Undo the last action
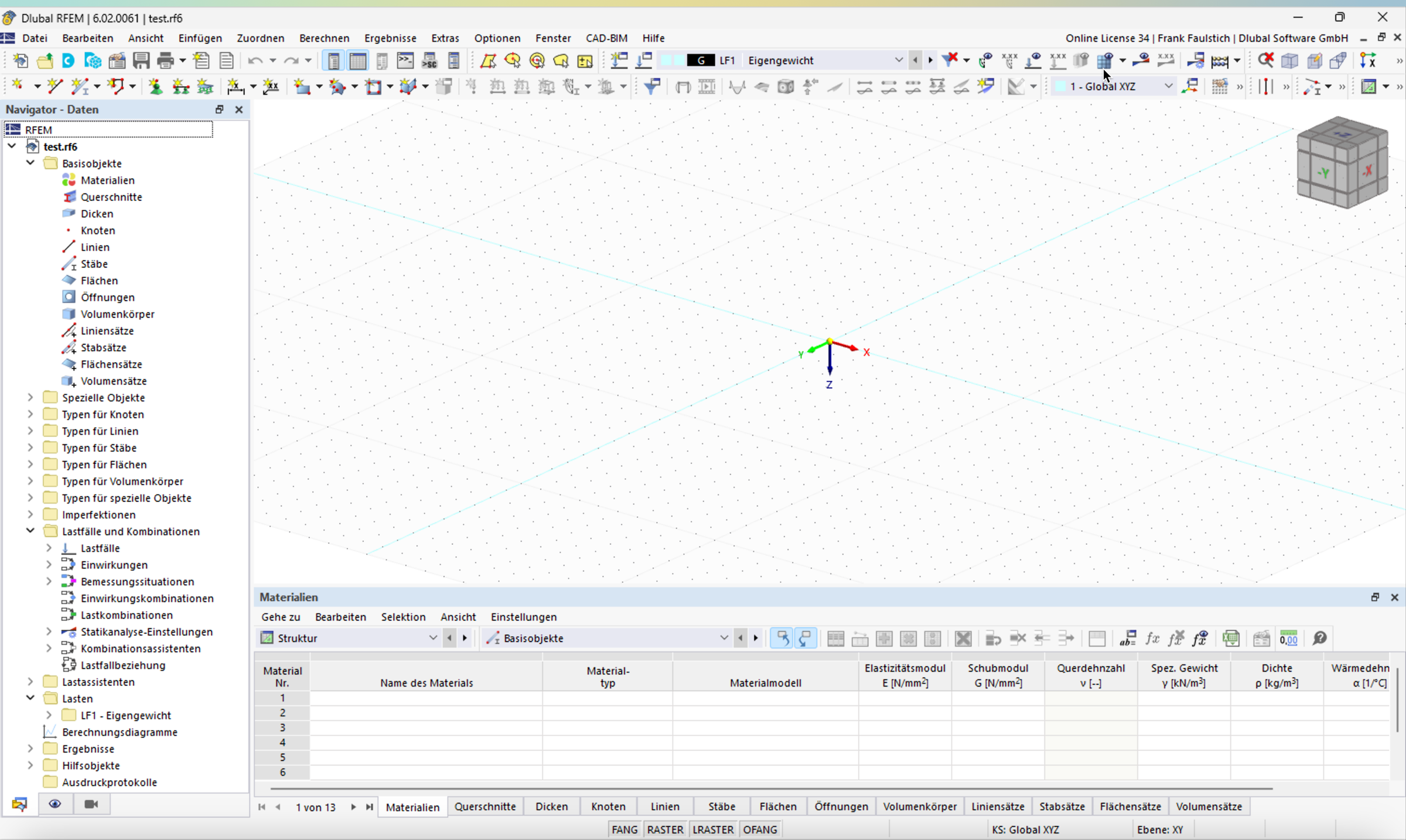This screenshot has width=1406, height=840. (x=255, y=60)
